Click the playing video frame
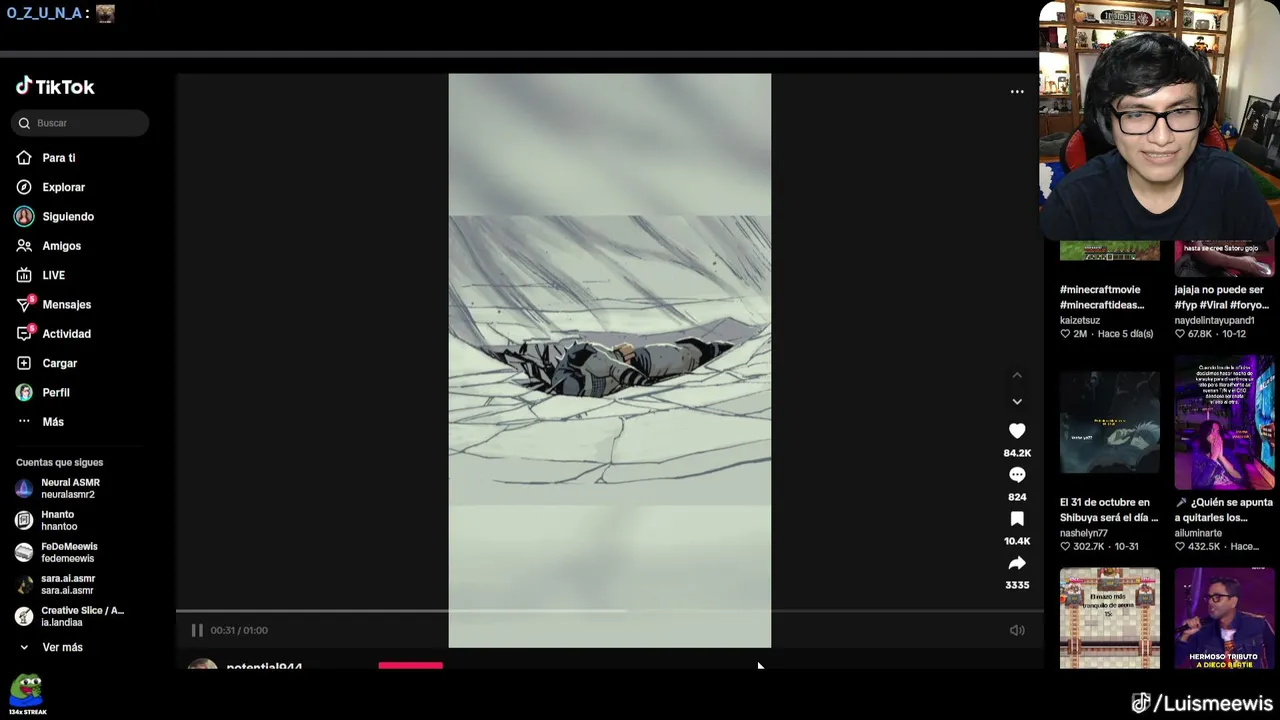1280x720 pixels. coord(610,360)
